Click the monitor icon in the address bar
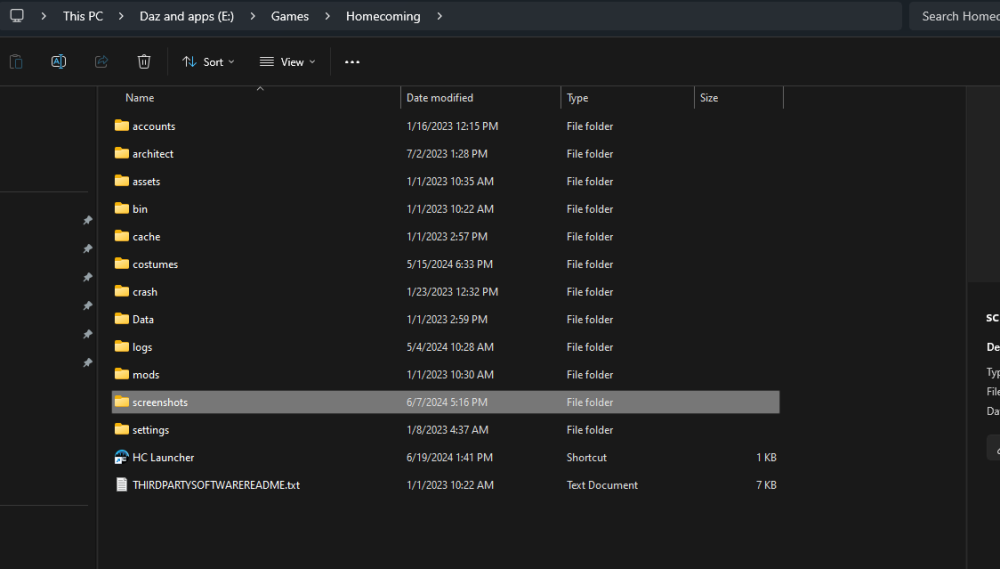Screen dimensions: 1000x569 coord(17,16)
